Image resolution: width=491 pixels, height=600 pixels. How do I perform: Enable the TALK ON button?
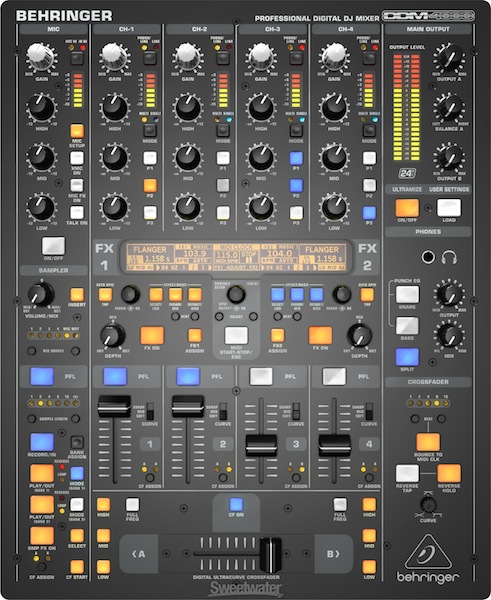77,212
